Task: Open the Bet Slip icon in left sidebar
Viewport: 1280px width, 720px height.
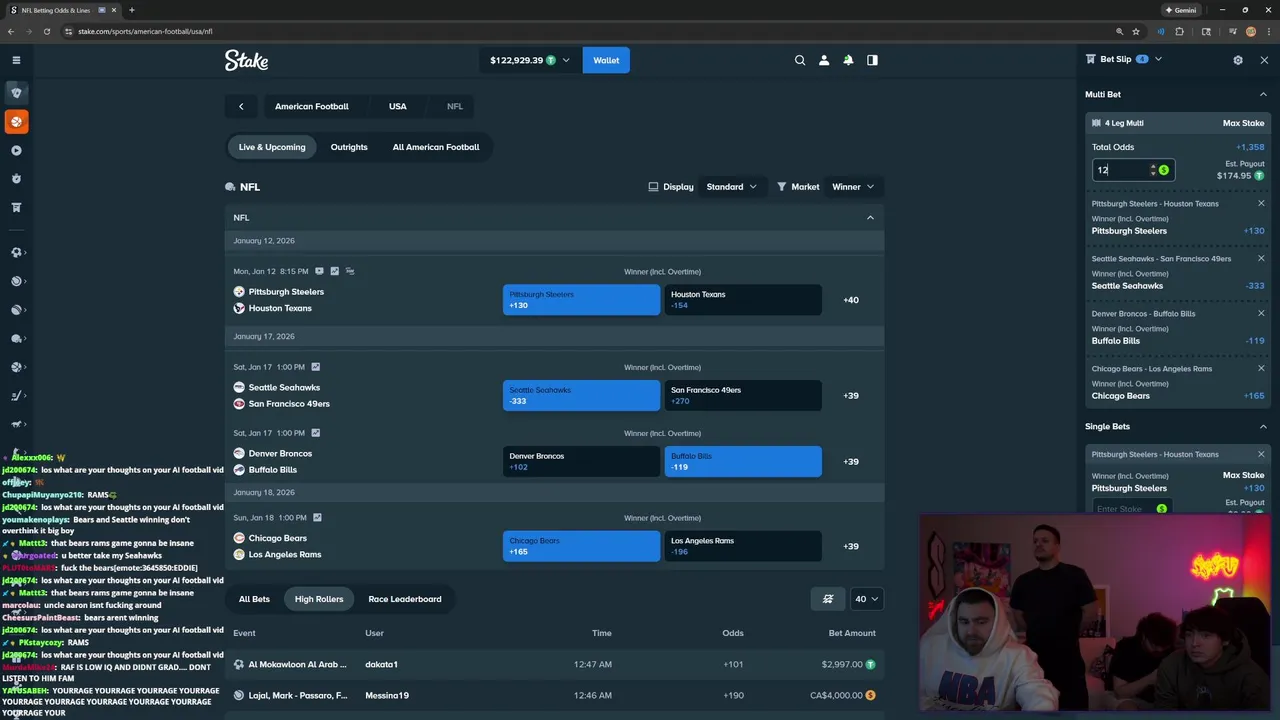Action: click(x=16, y=207)
